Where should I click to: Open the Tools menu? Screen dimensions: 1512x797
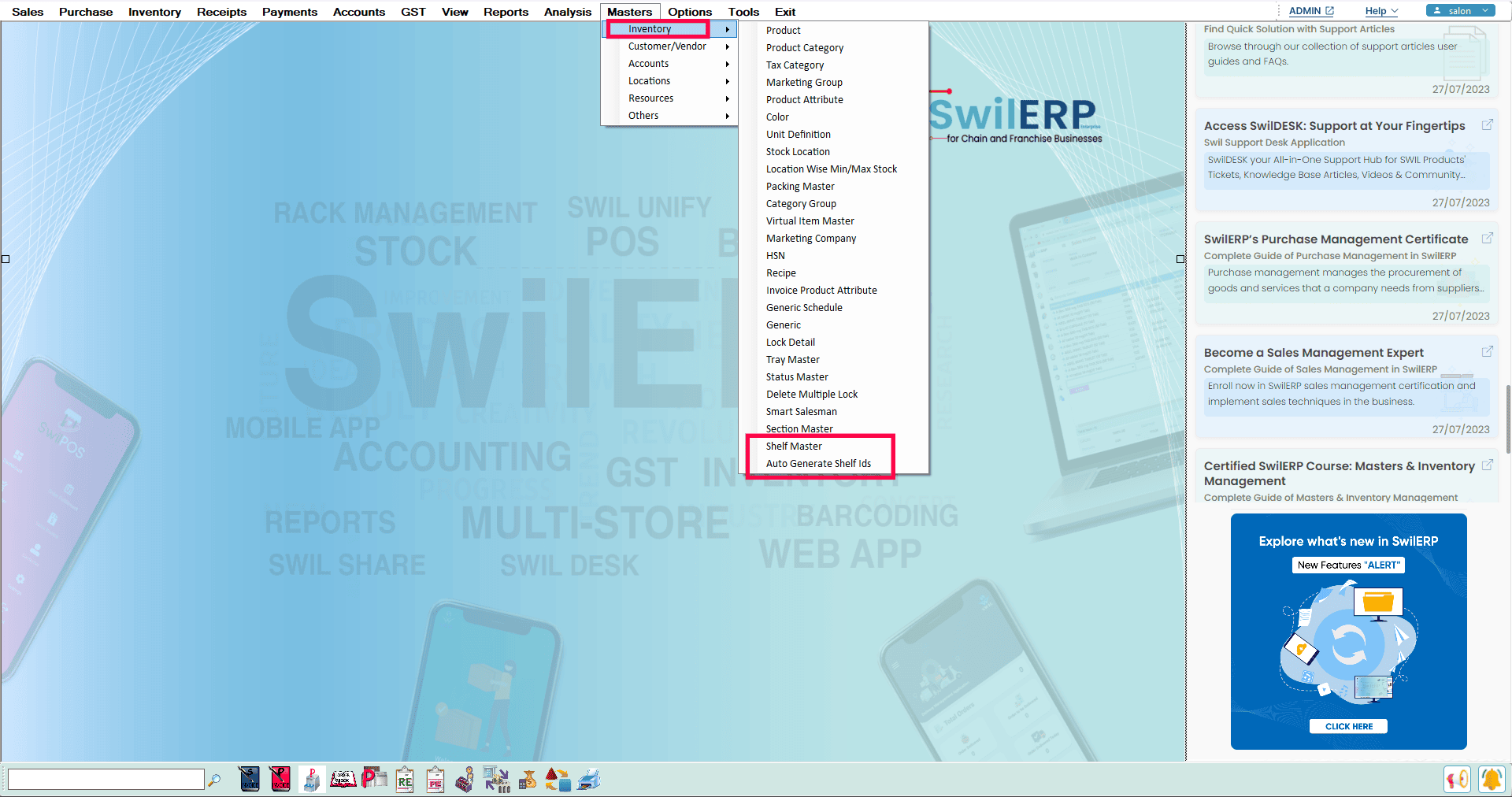click(743, 12)
